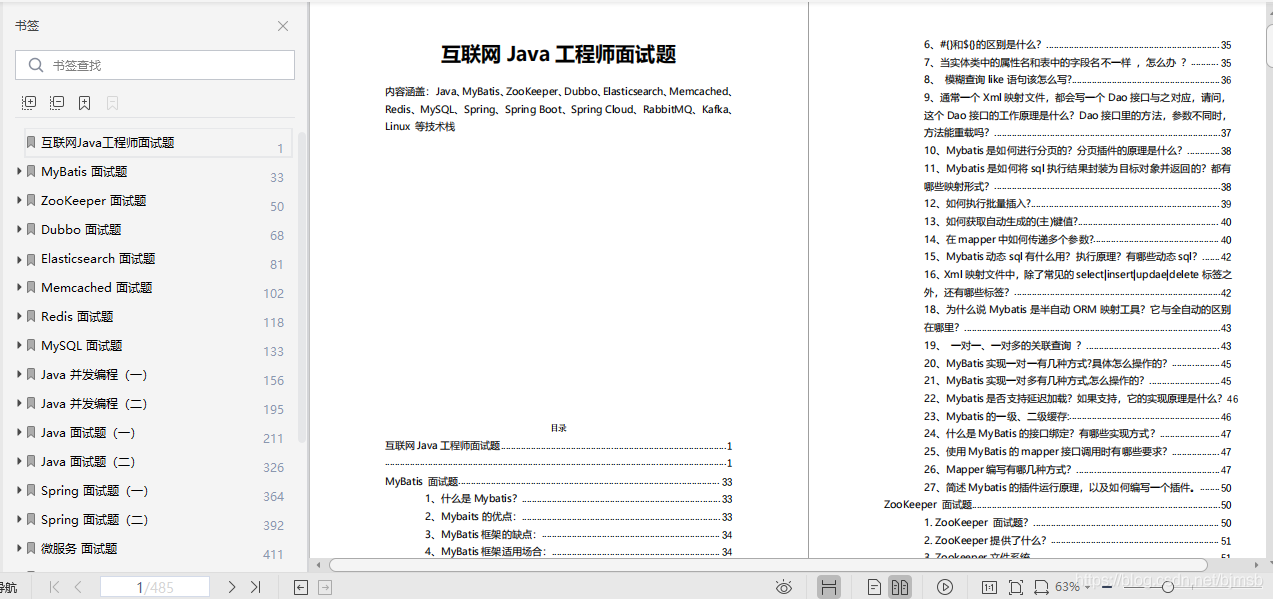The image size is (1273, 599).
Task: Click the fit-page icon in status bar
Action: [x=1016, y=587]
